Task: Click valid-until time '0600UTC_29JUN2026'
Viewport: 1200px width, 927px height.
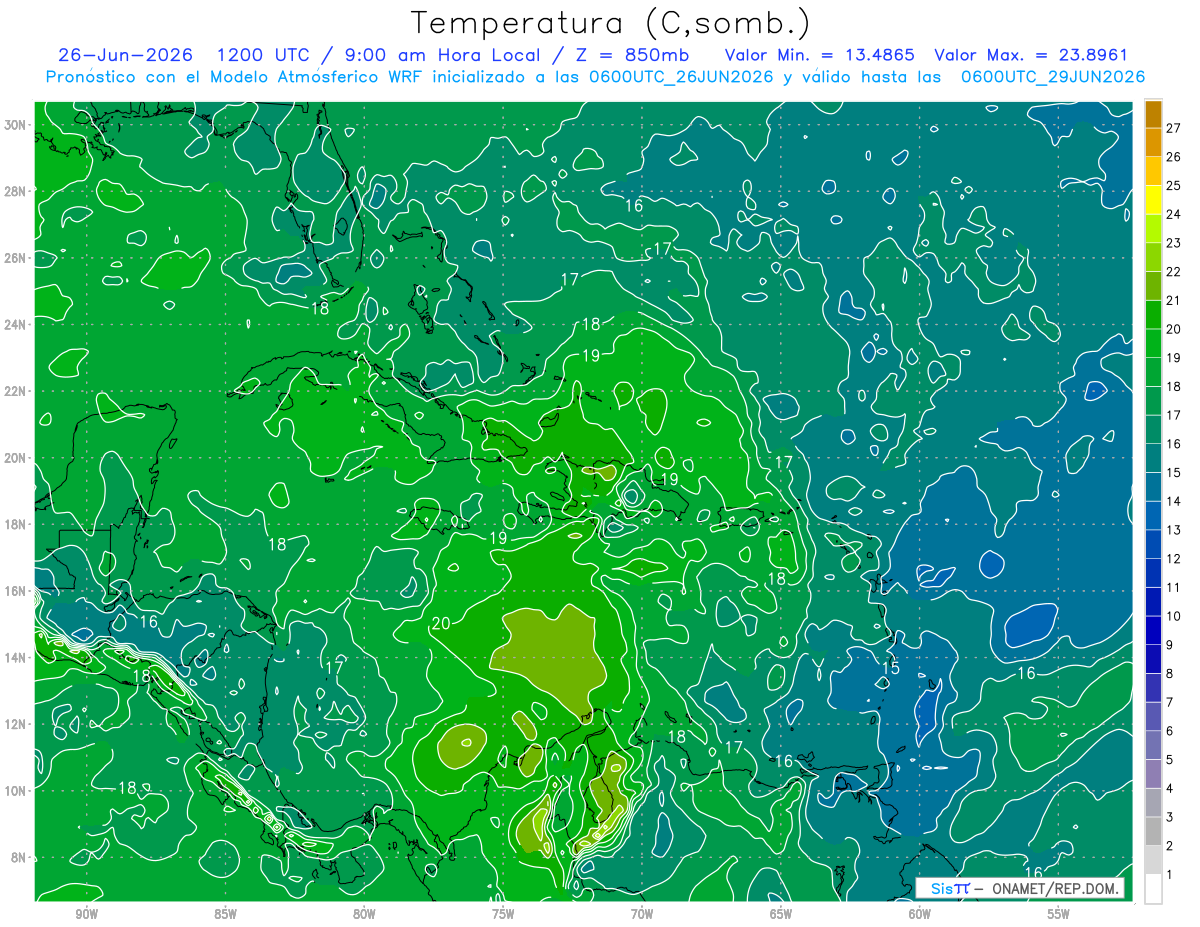Action: (x=1052, y=77)
